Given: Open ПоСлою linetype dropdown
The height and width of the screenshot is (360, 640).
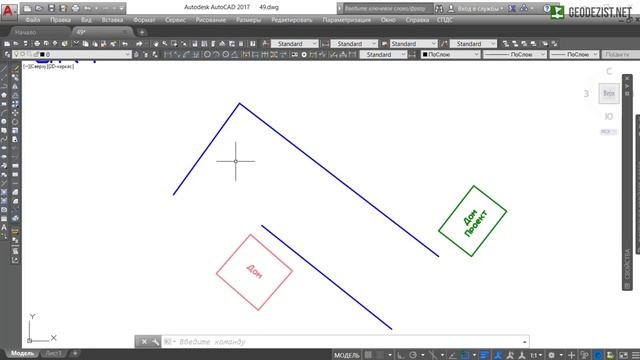Looking at the screenshot, I should tap(514, 54).
